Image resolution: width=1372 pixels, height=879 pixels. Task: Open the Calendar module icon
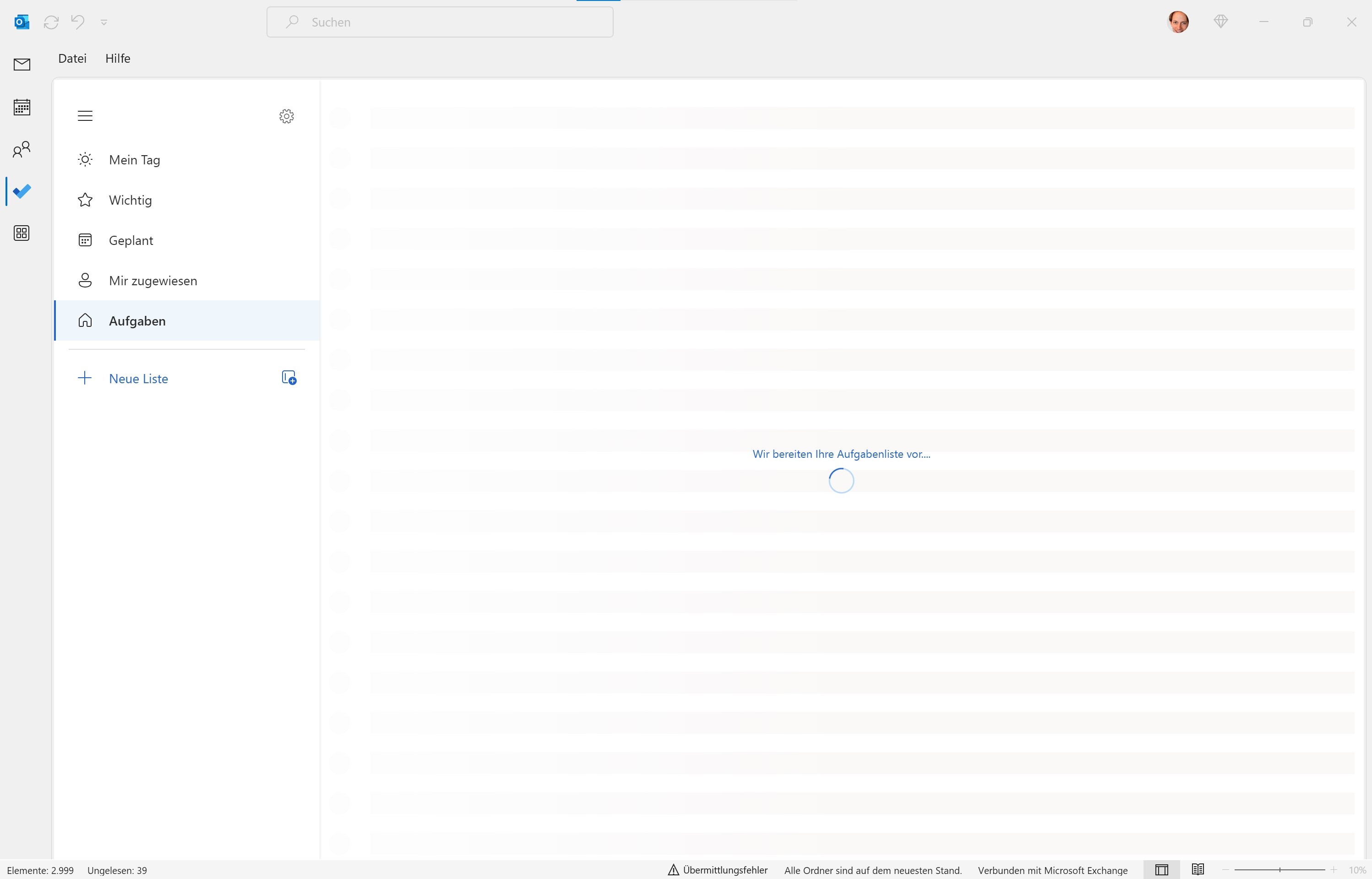(22, 107)
